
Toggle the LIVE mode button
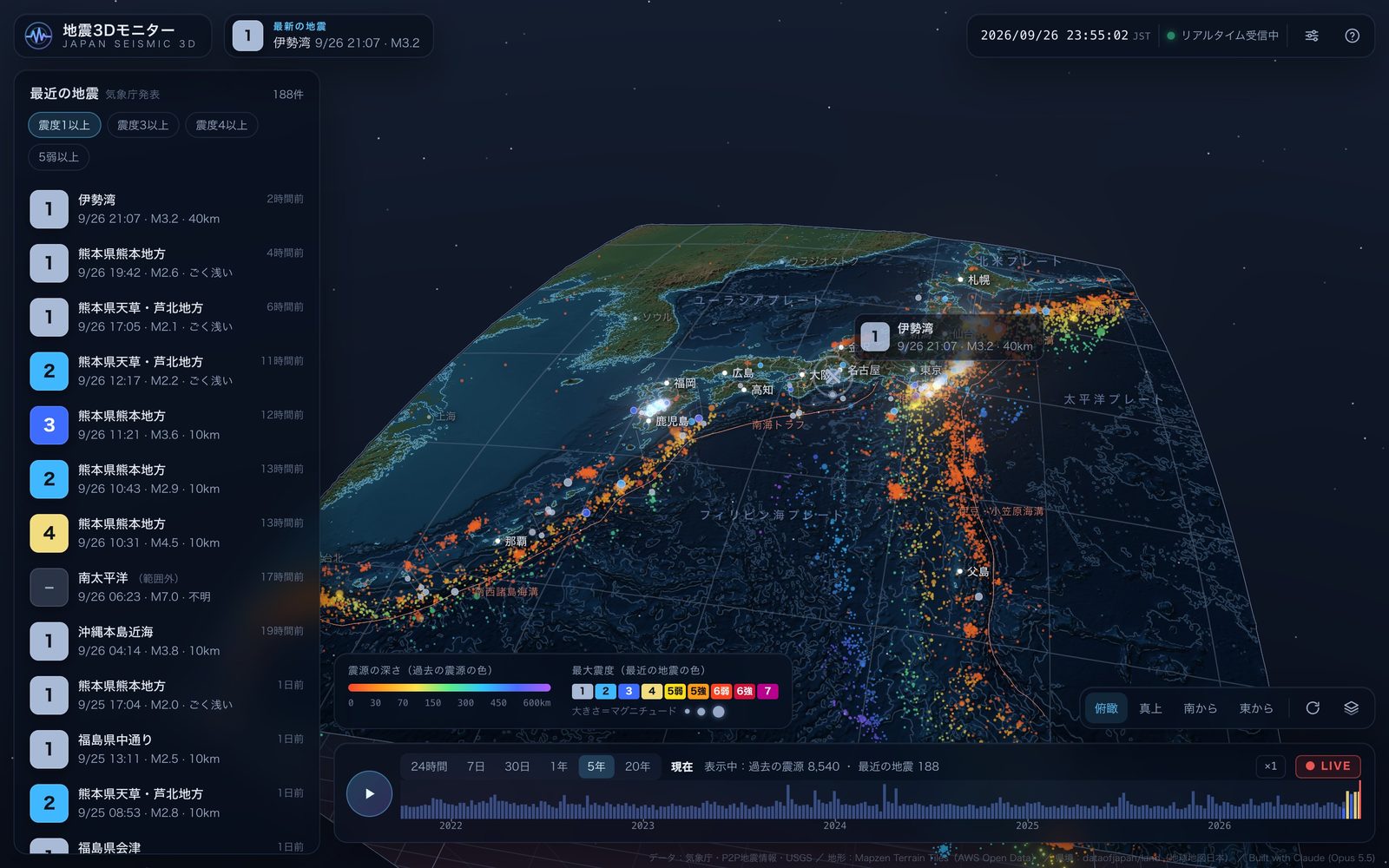click(1328, 766)
